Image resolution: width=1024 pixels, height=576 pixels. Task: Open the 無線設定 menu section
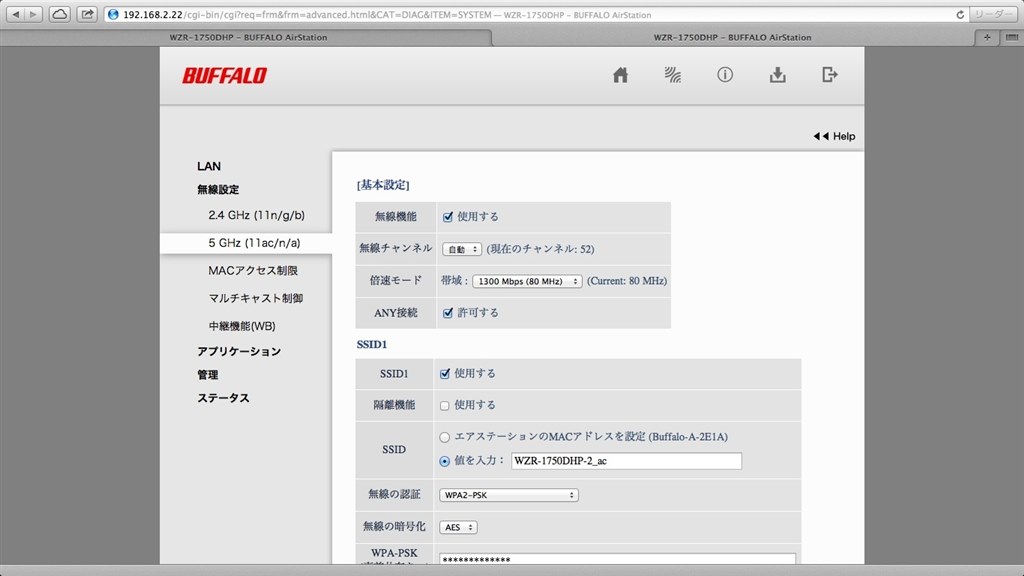(218, 189)
